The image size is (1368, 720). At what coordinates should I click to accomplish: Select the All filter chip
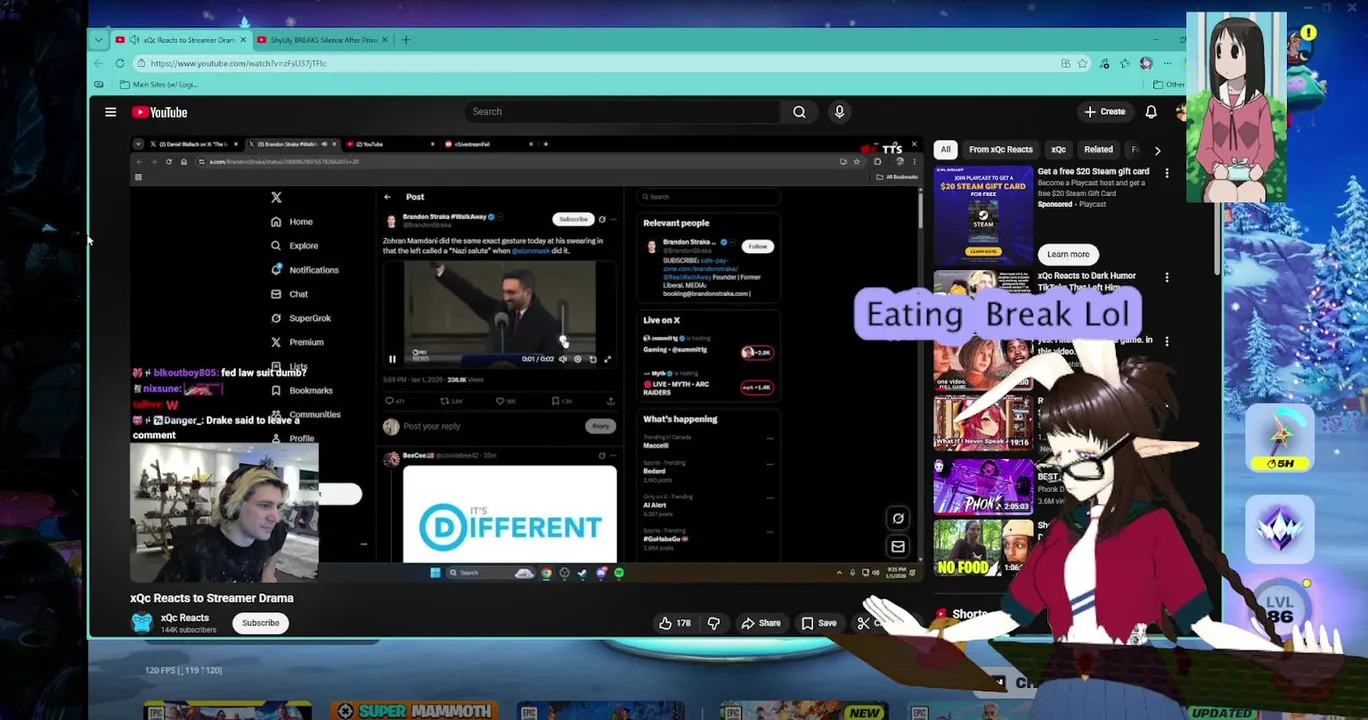coord(945,150)
